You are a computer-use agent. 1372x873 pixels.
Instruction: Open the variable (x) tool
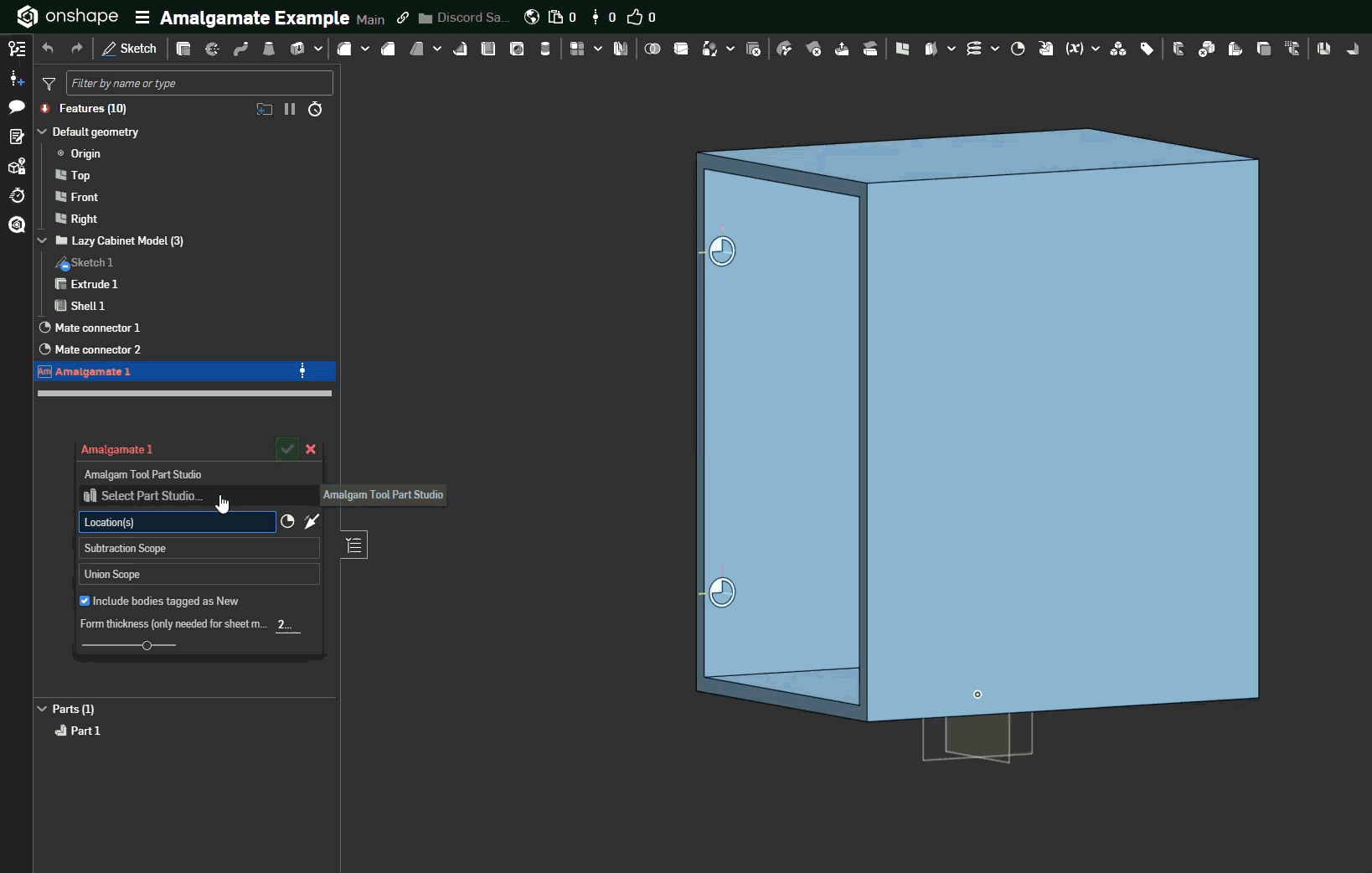tap(1074, 49)
